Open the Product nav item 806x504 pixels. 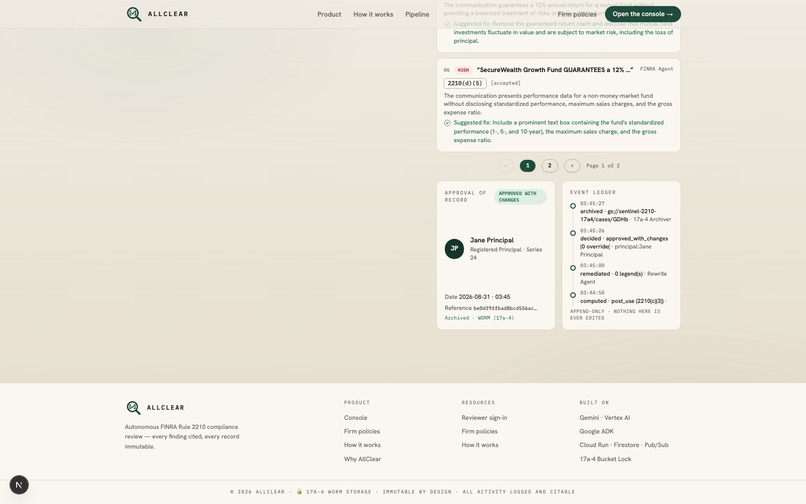tap(329, 14)
